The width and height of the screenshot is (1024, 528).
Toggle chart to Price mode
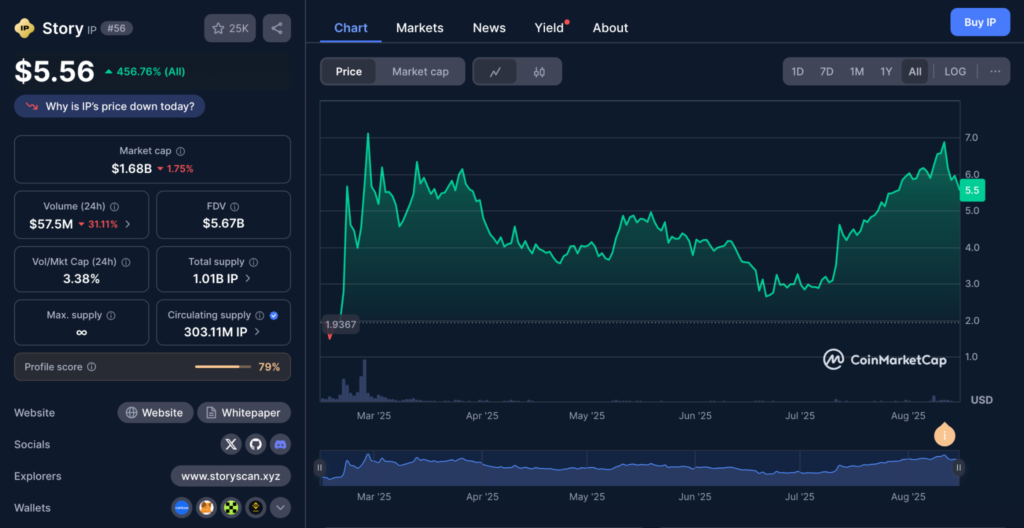point(349,72)
